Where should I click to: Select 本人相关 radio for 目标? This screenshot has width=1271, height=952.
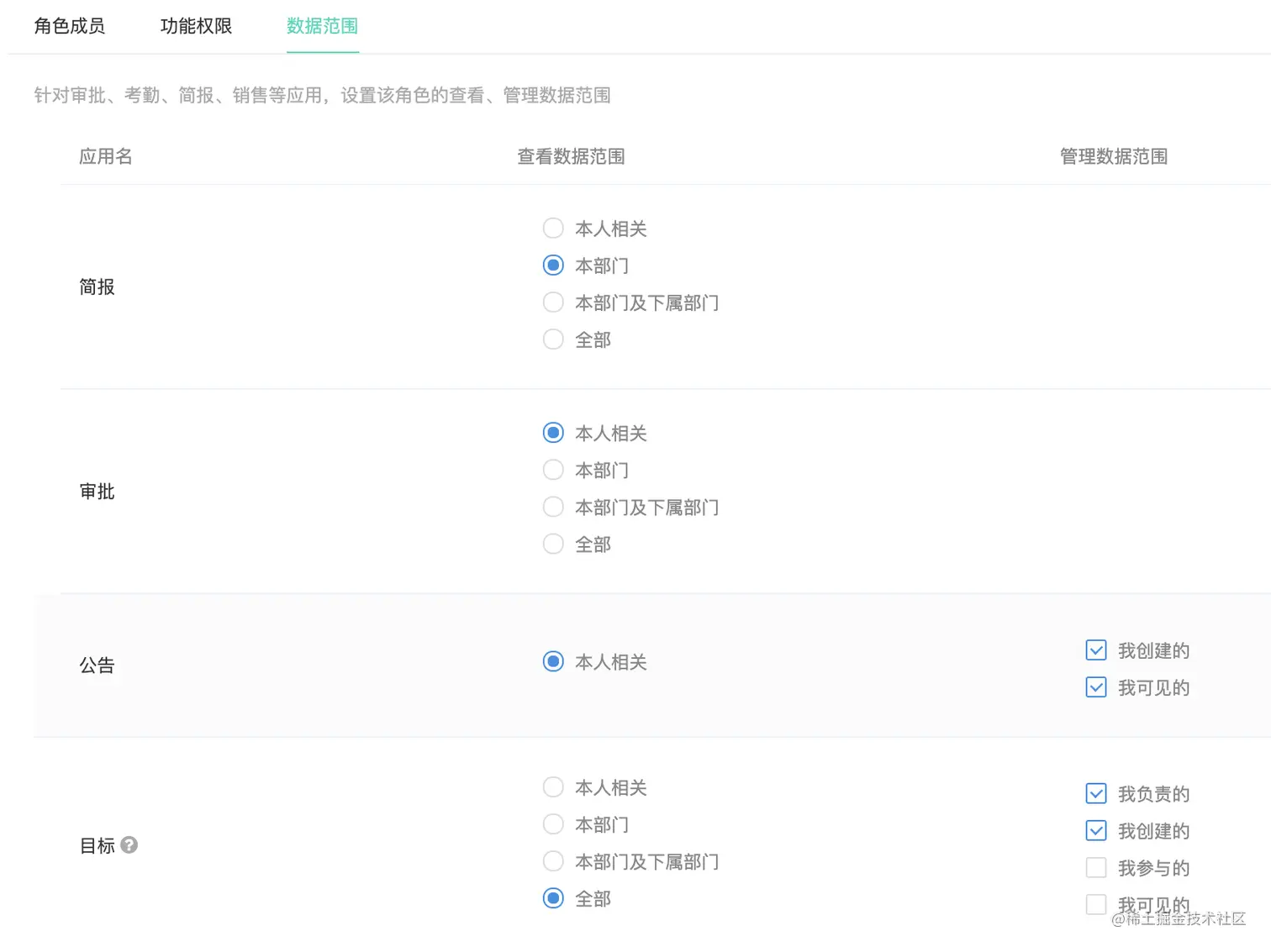click(x=553, y=788)
